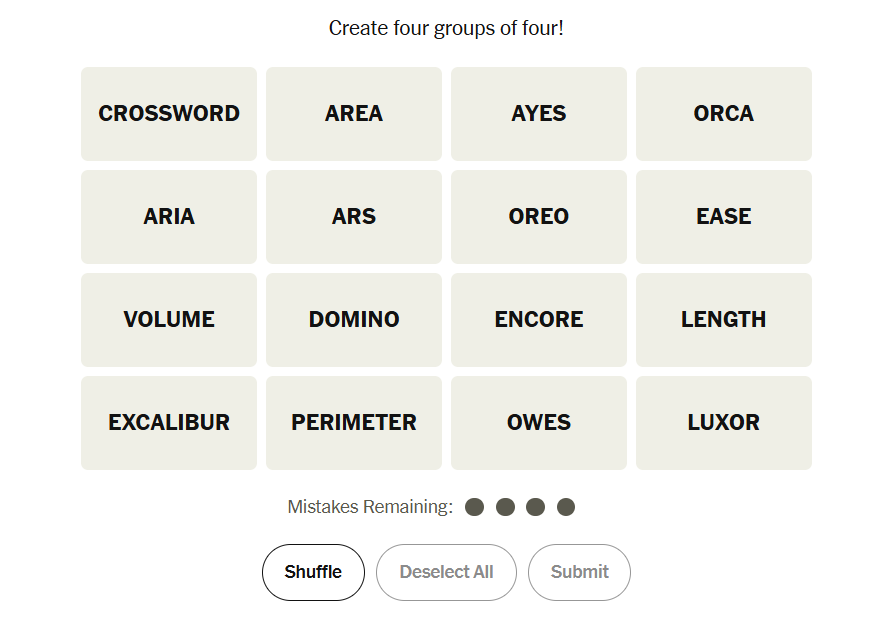The height and width of the screenshot is (626, 895).
Task: Toggle the AYES tile
Action: [x=539, y=114]
